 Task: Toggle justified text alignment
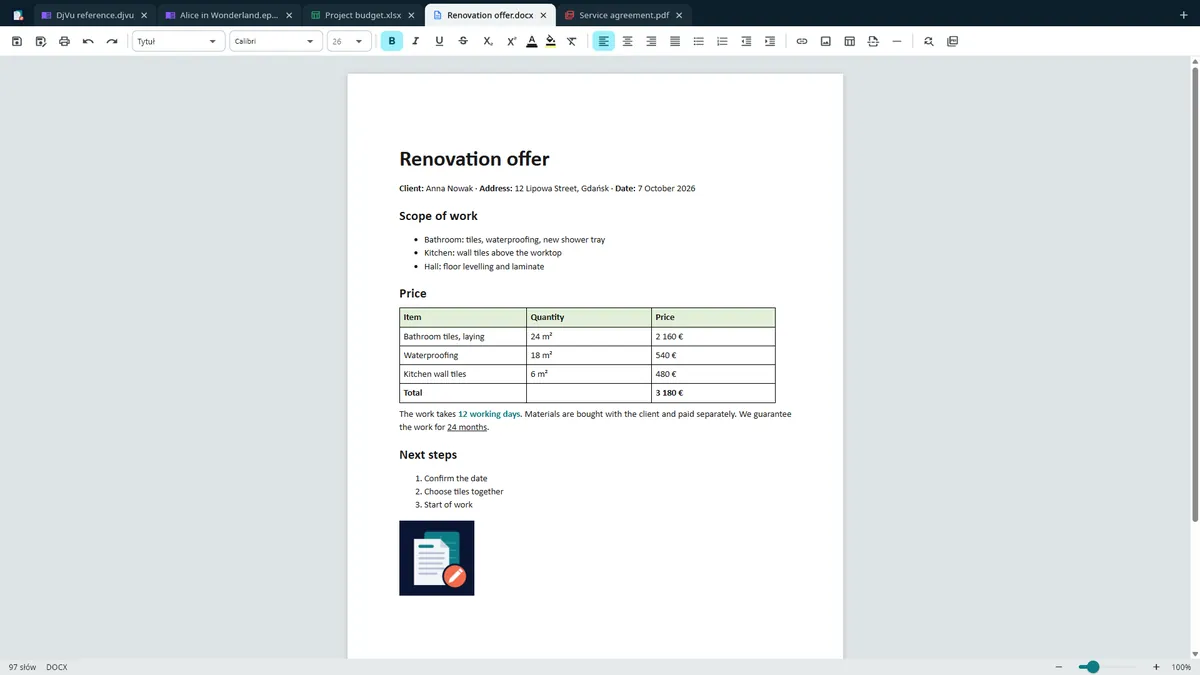[x=675, y=41]
